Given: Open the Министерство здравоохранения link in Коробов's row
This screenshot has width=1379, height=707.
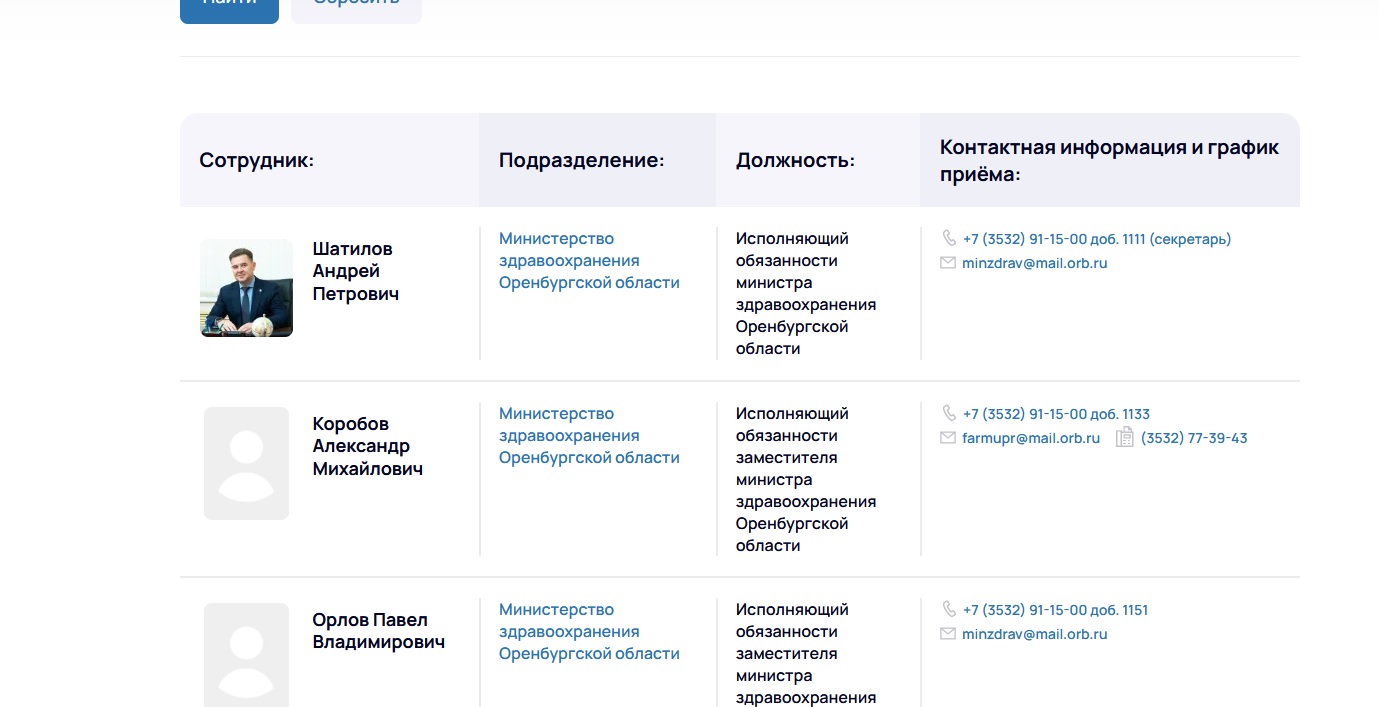Looking at the screenshot, I should pos(588,436).
